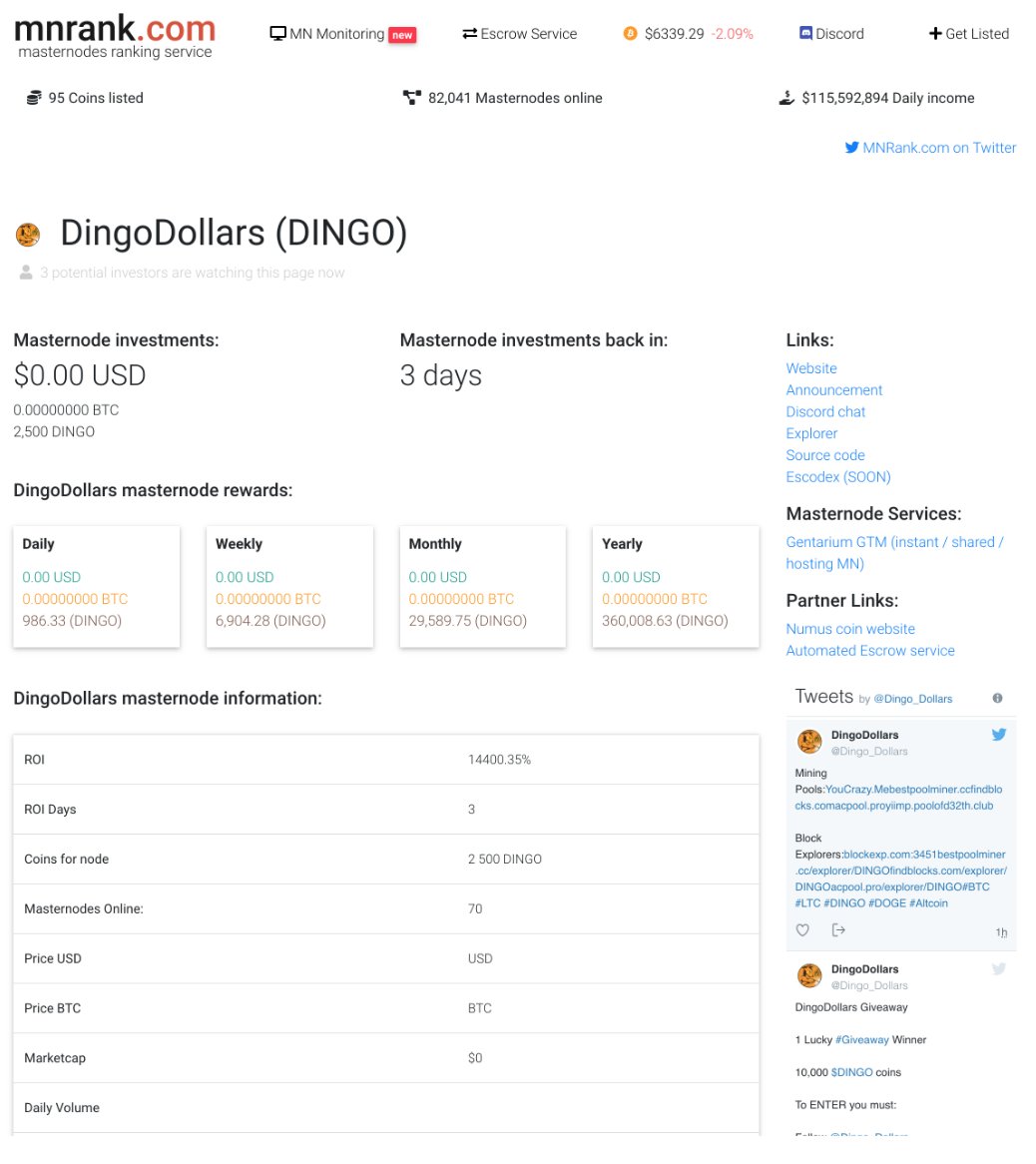The height and width of the screenshot is (1164, 1036).
Task: Click the info icon in the Tweets widget header
Action: (x=997, y=698)
